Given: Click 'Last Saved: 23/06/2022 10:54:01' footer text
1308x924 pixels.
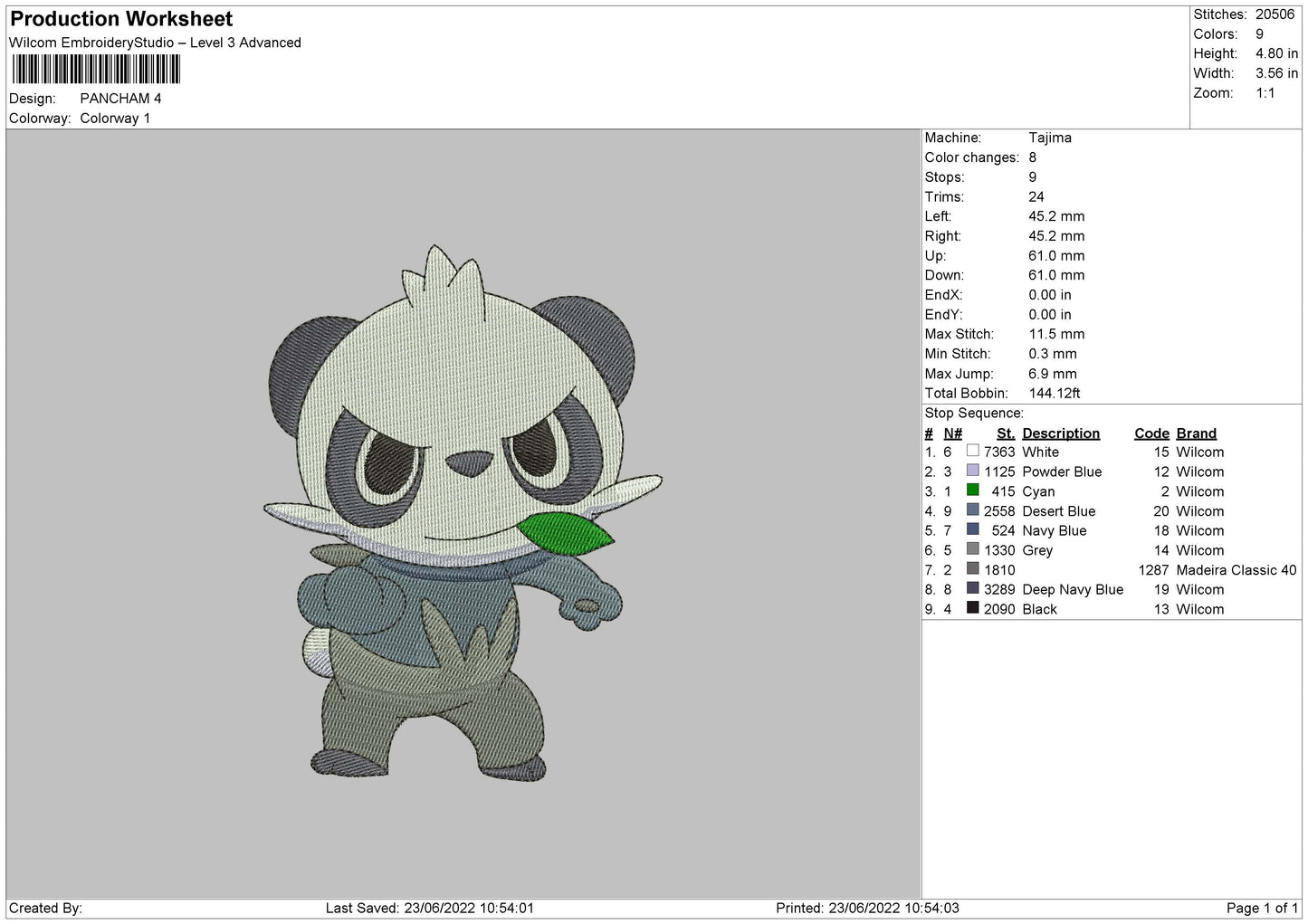Looking at the screenshot, I should click(x=430, y=908).
